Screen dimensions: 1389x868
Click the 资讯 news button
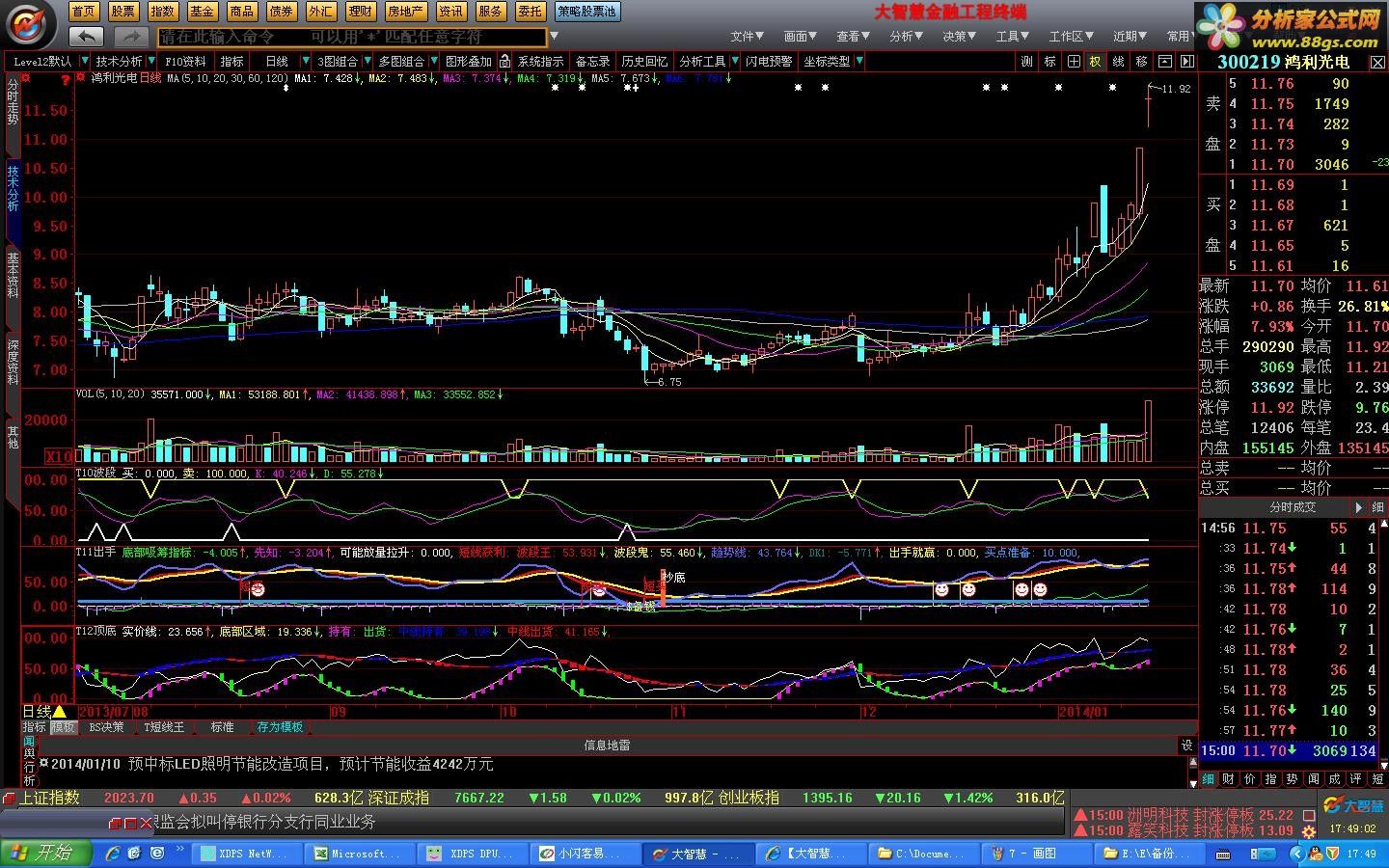click(x=450, y=12)
